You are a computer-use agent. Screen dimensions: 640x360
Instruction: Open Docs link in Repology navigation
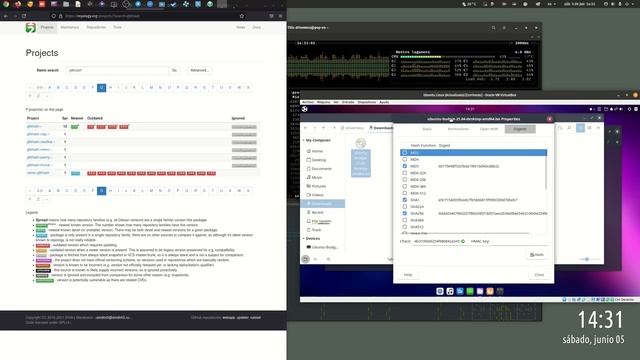256,27
